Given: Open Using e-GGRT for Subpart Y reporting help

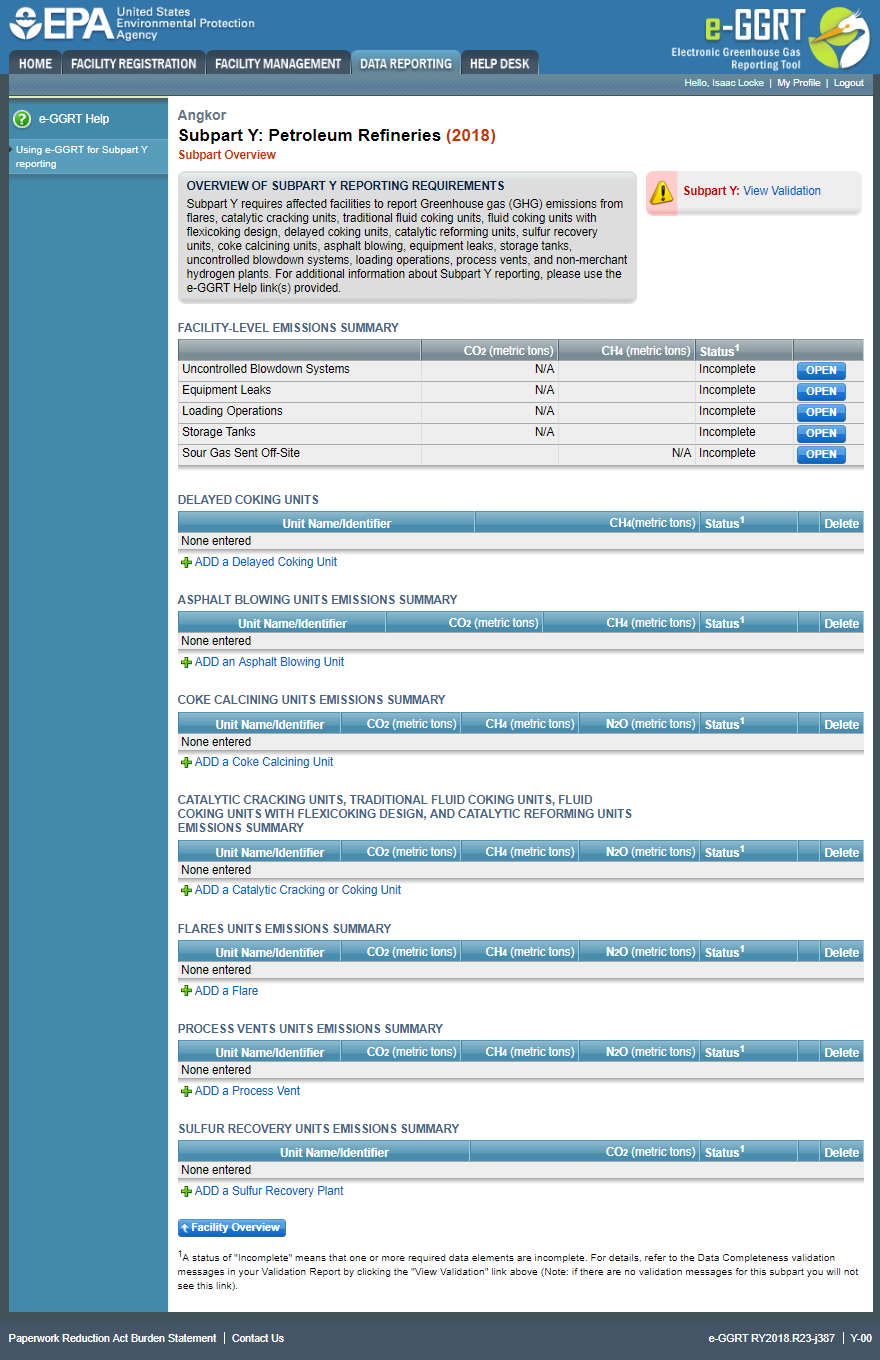Looking at the screenshot, I should 82,157.
